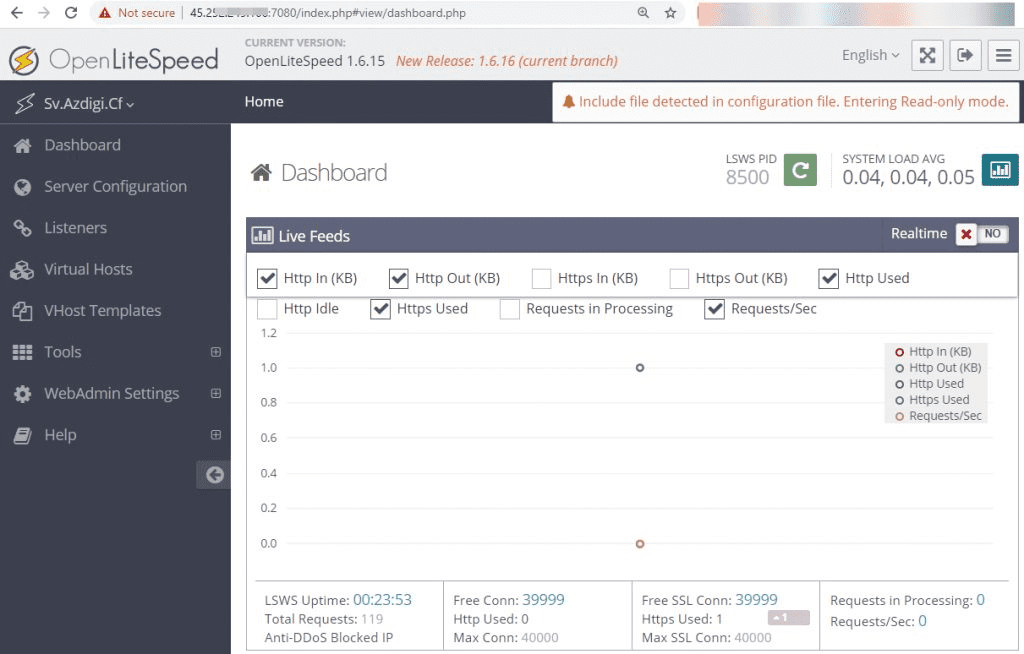The width and height of the screenshot is (1024, 654).
Task: Click Http In (KB) legend color marker
Action: (899, 352)
